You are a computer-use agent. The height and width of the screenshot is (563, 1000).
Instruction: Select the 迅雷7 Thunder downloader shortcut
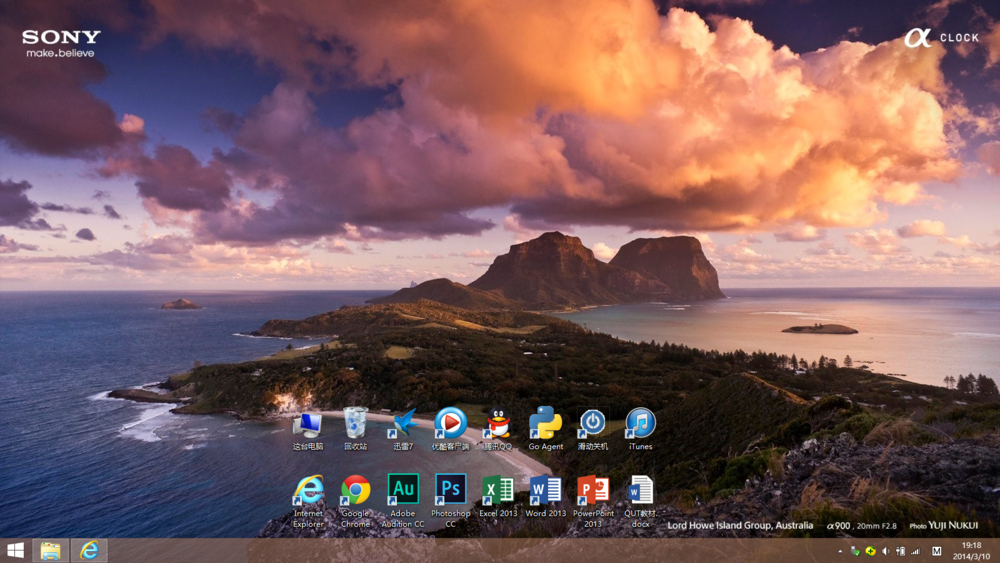[403, 429]
